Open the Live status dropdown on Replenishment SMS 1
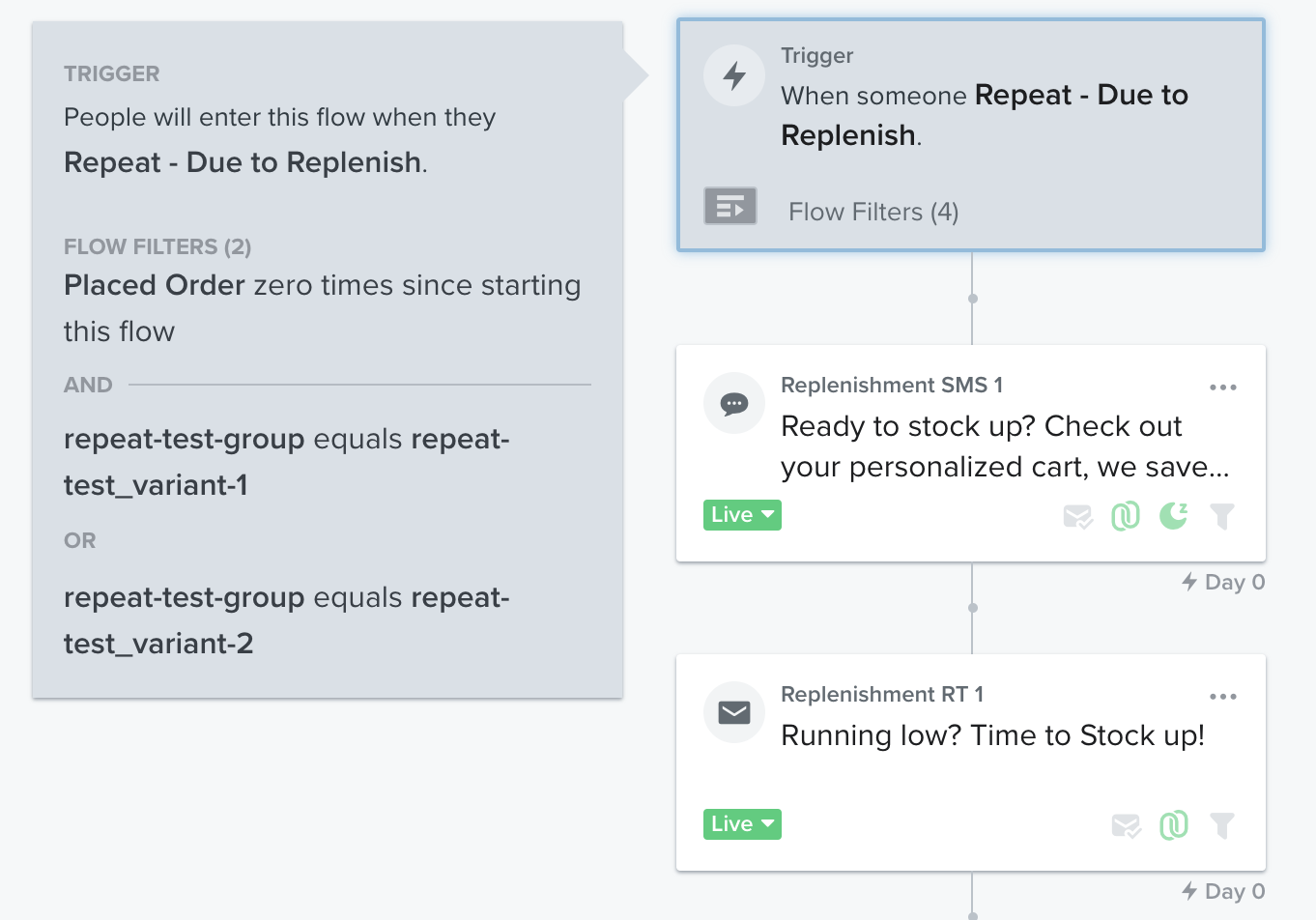Screen dimensions: 1316x920 point(742,515)
